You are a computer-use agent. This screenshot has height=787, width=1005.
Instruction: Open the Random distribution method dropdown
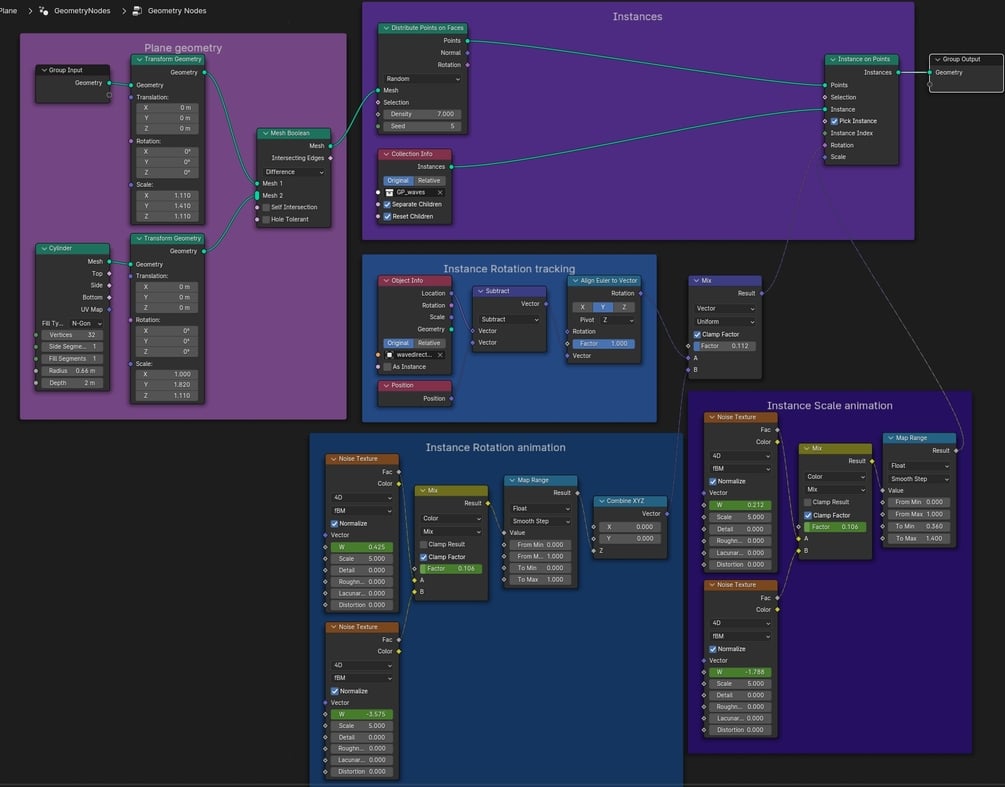point(422,78)
